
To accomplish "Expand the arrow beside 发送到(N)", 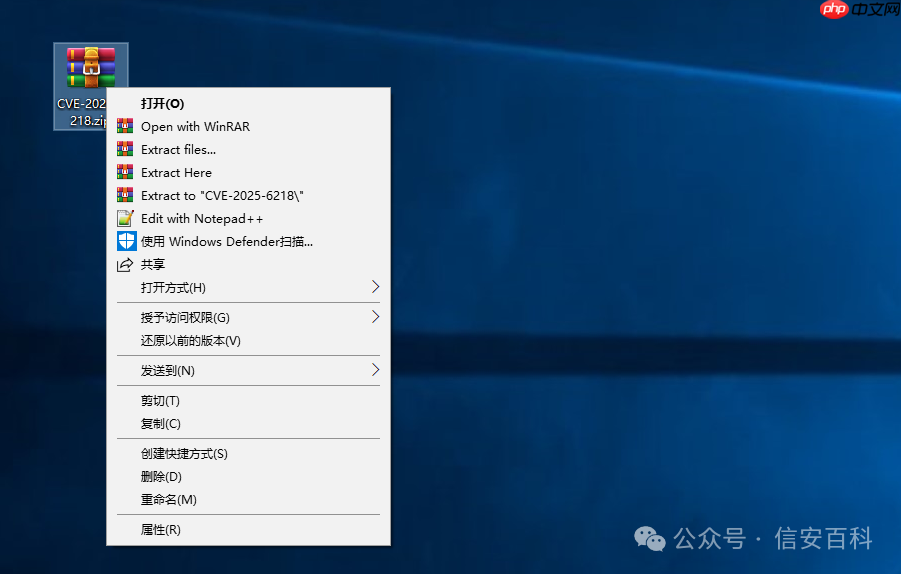I will [375, 369].
